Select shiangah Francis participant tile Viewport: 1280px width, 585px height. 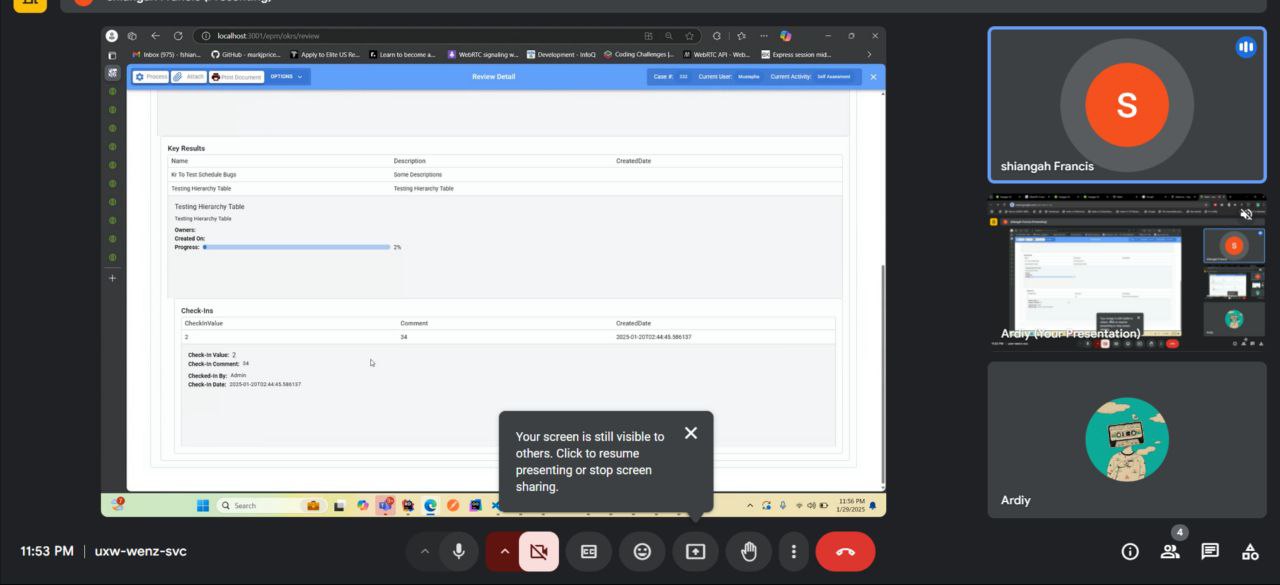[x=1126, y=105]
